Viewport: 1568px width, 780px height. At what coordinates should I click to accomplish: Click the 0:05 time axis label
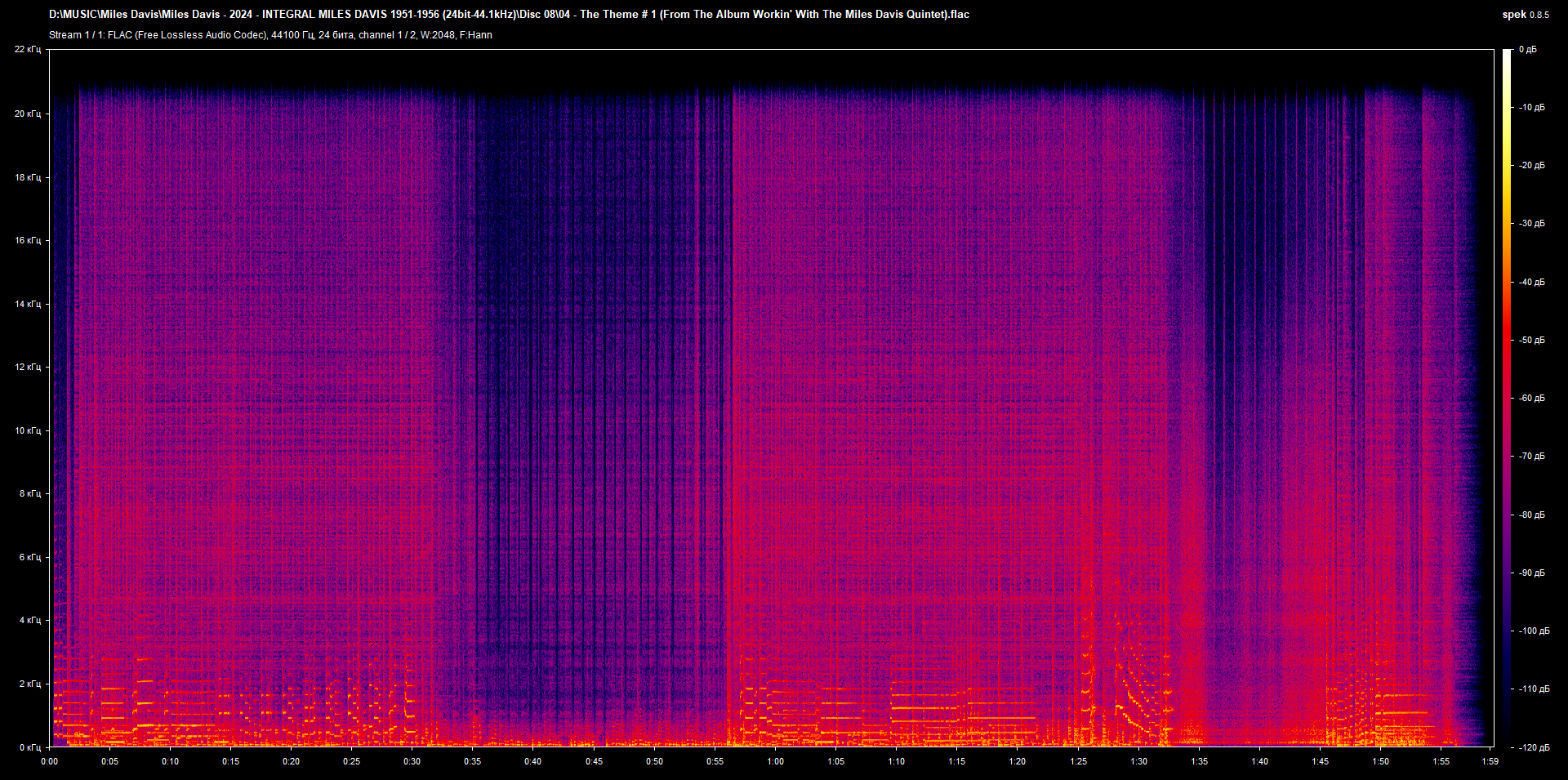click(109, 761)
